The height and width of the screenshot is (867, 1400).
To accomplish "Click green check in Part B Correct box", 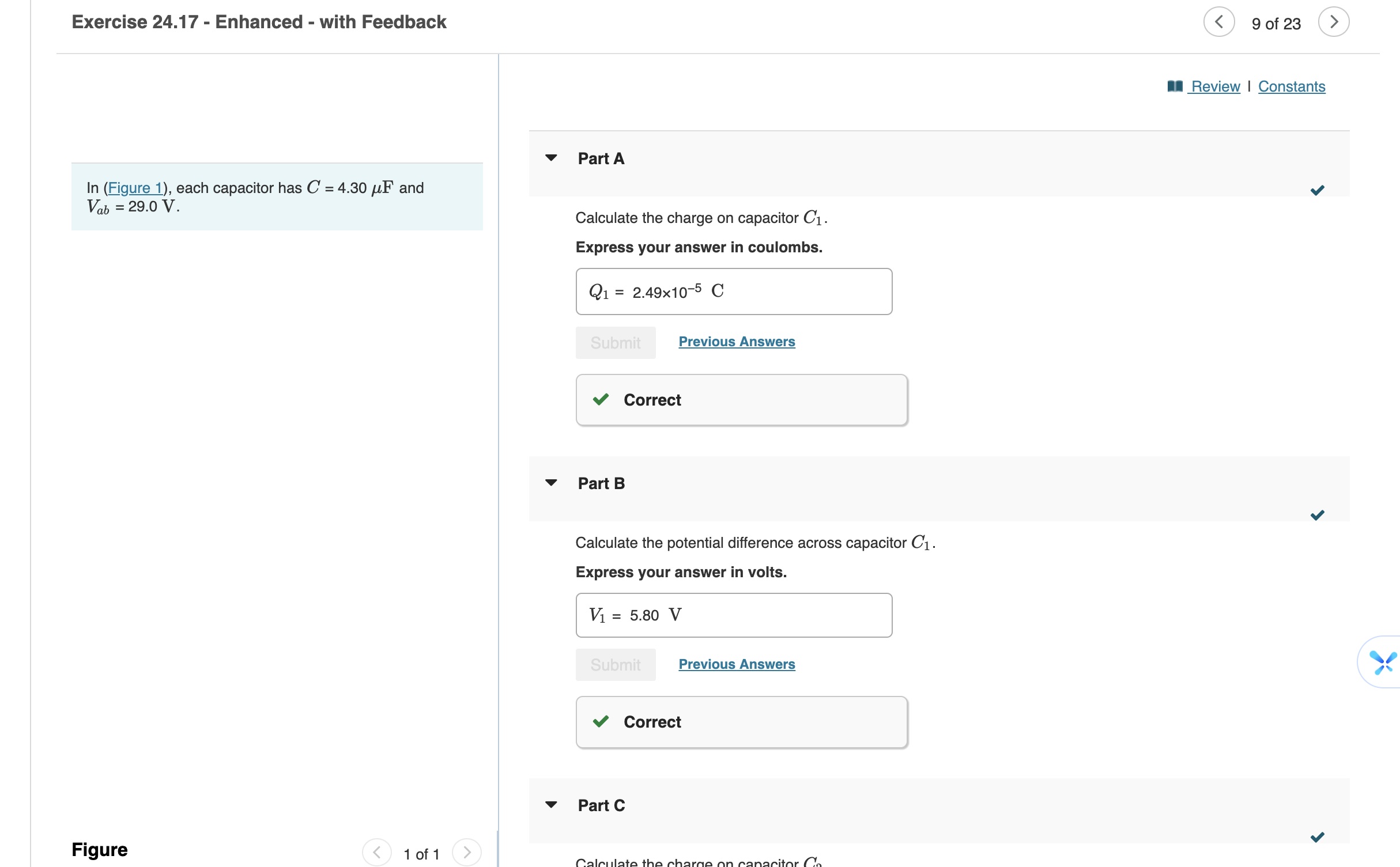I will point(601,722).
